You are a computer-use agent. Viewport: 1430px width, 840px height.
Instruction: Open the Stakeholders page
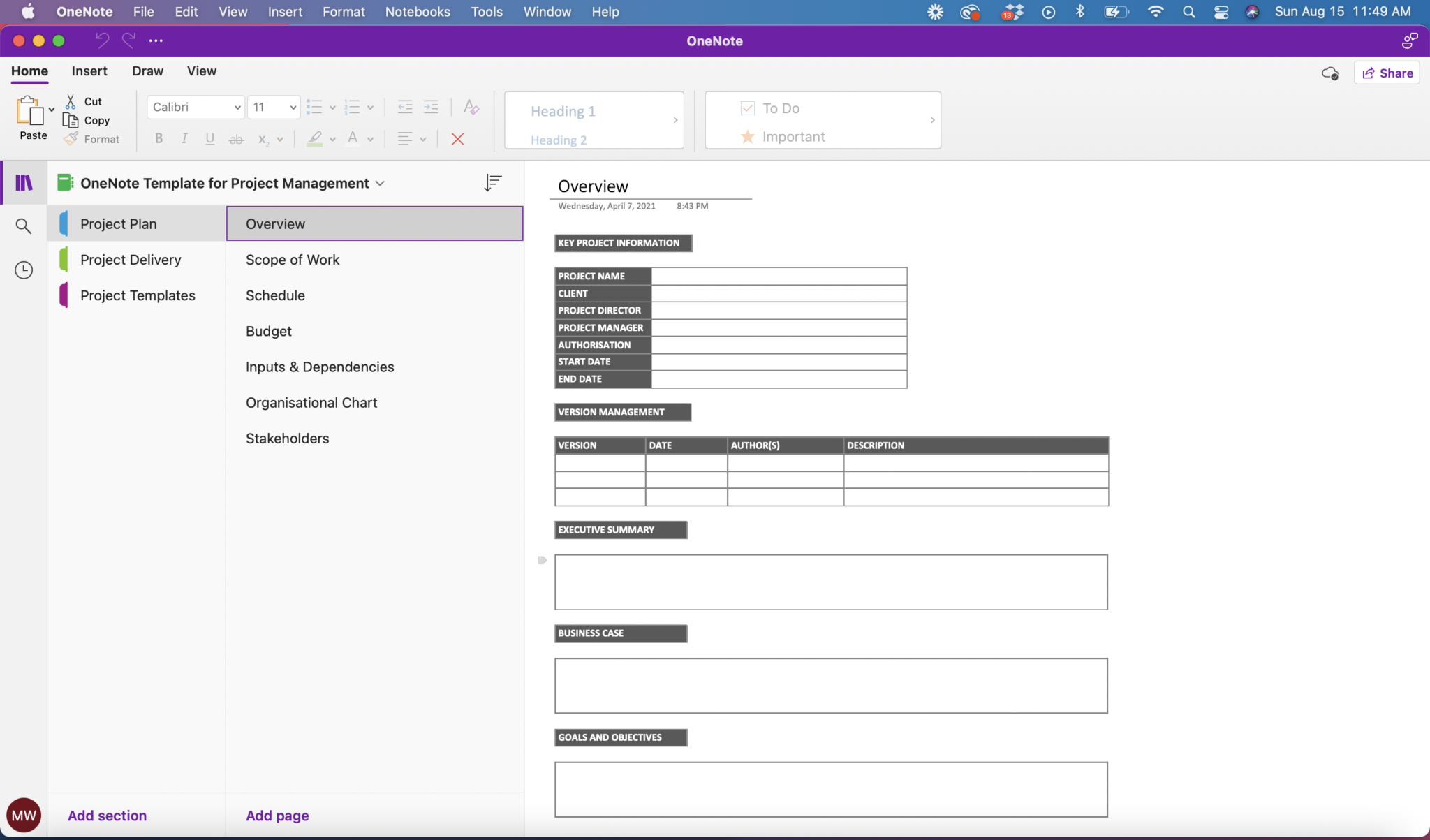287,438
